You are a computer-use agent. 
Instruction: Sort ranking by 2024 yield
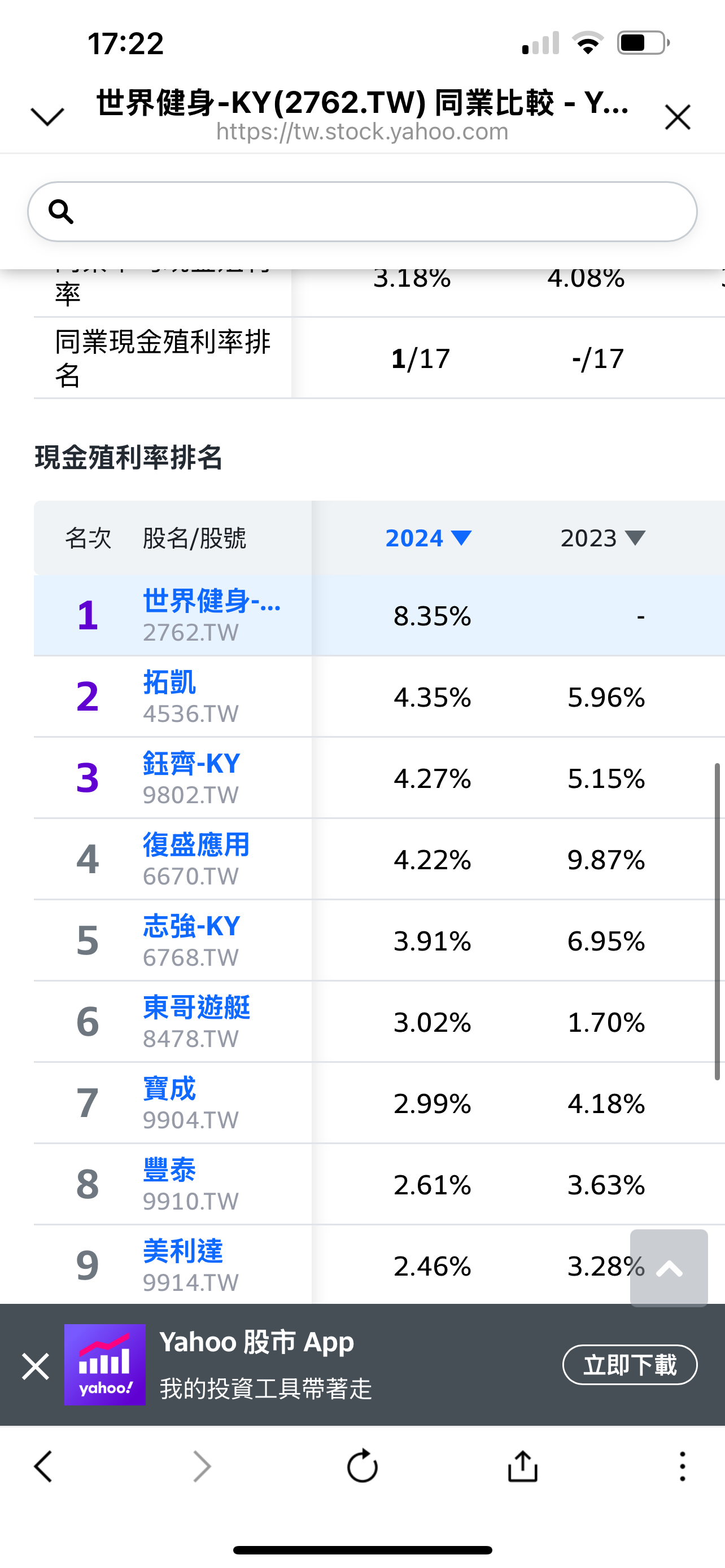pos(428,538)
